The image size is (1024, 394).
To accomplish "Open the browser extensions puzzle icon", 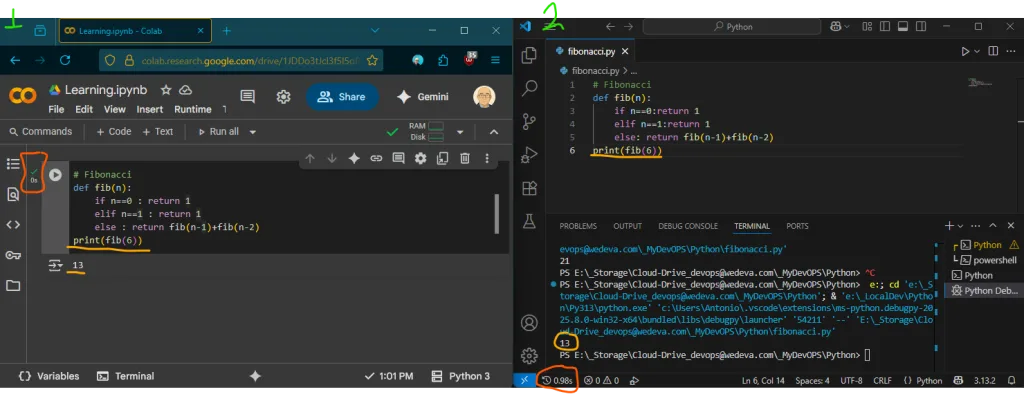I will [443, 60].
